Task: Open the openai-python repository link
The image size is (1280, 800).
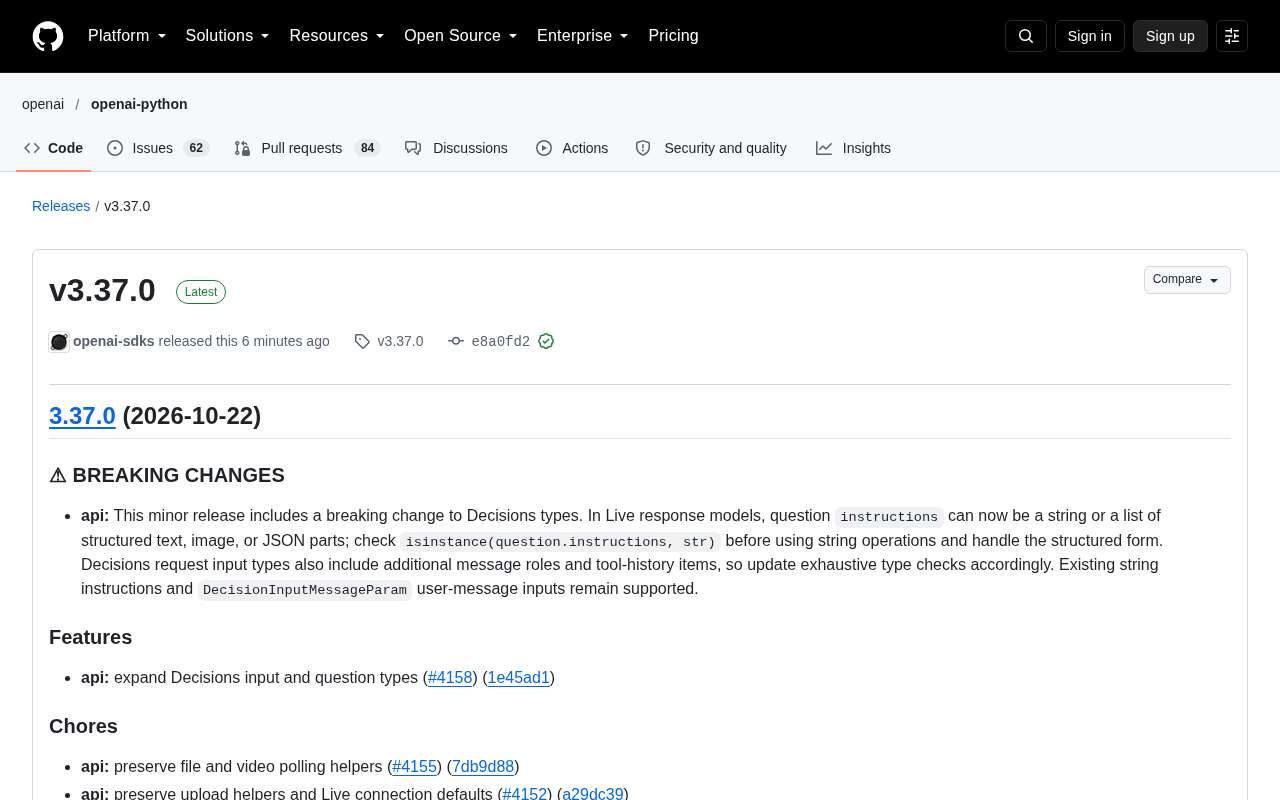Action: (x=139, y=104)
